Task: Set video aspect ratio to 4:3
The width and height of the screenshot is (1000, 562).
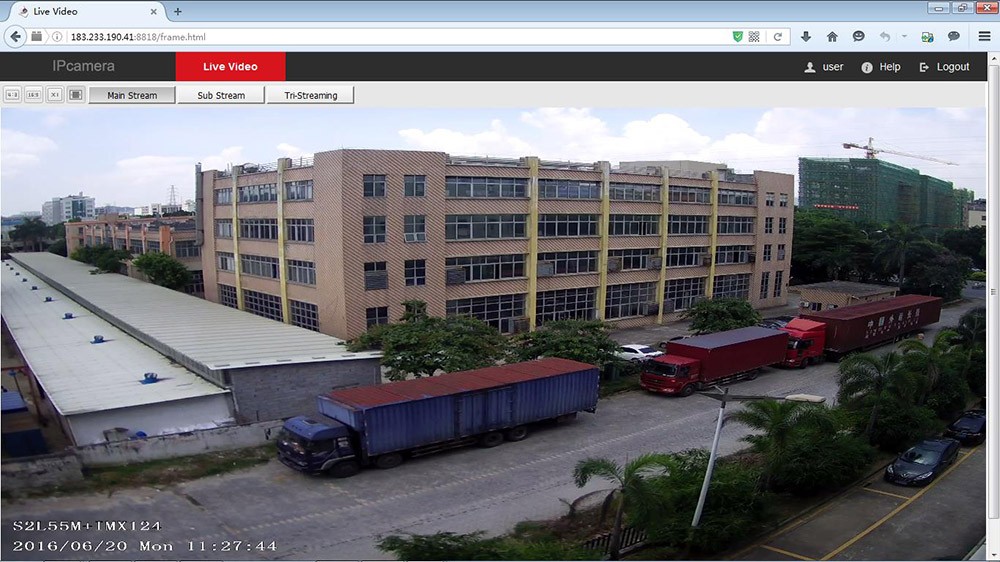Action: (x=12, y=95)
